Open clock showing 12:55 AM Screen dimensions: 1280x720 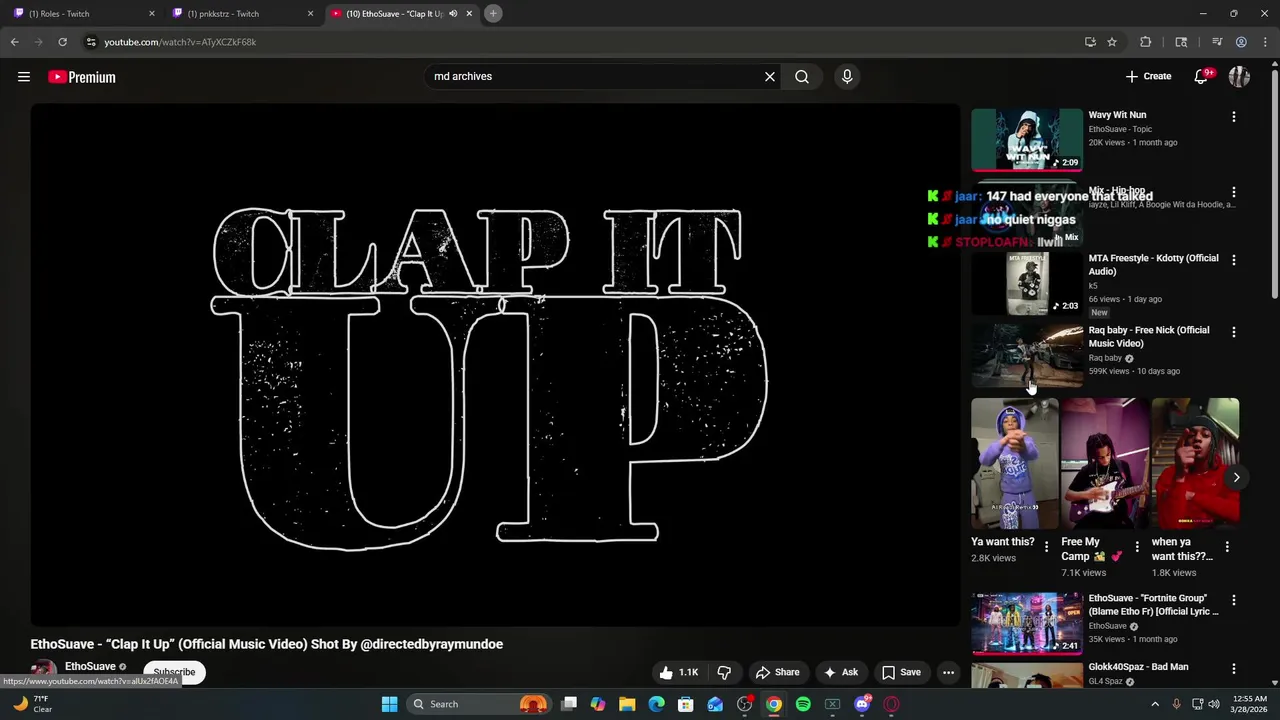(x=1250, y=704)
